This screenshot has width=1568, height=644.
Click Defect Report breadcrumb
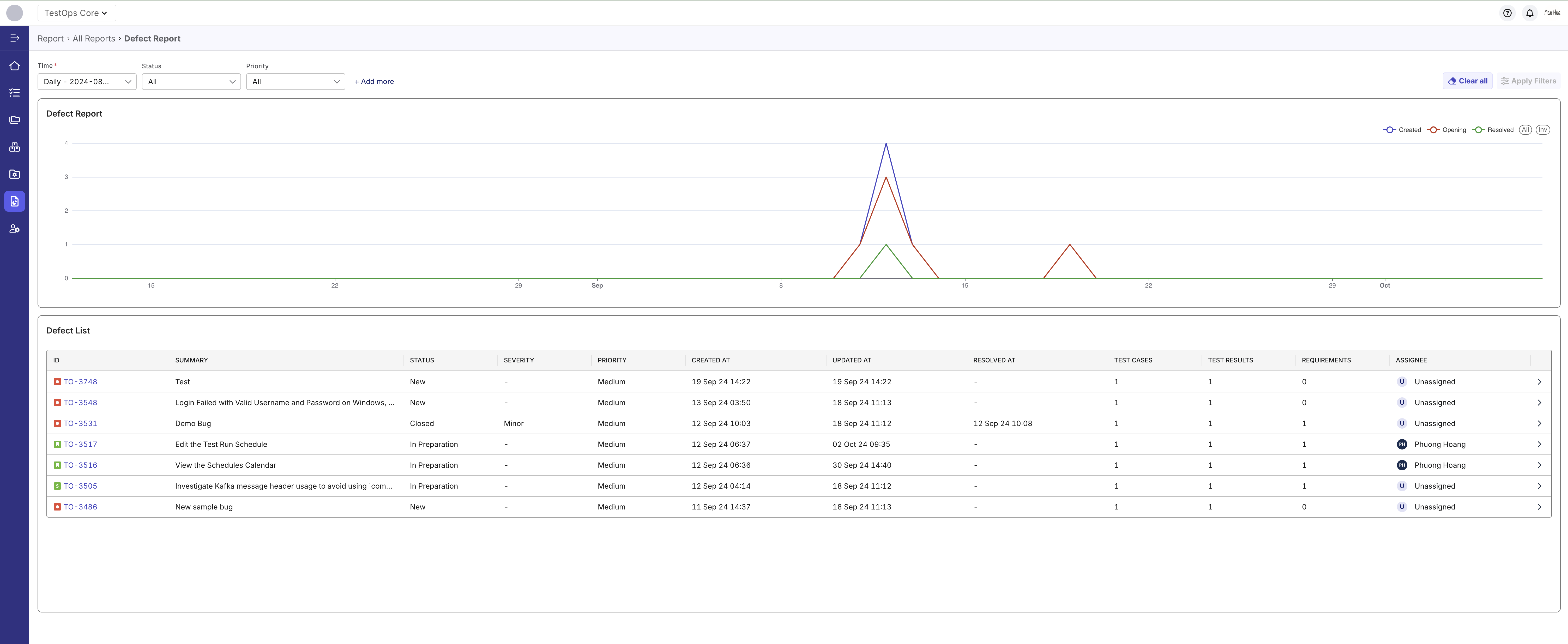click(152, 38)
